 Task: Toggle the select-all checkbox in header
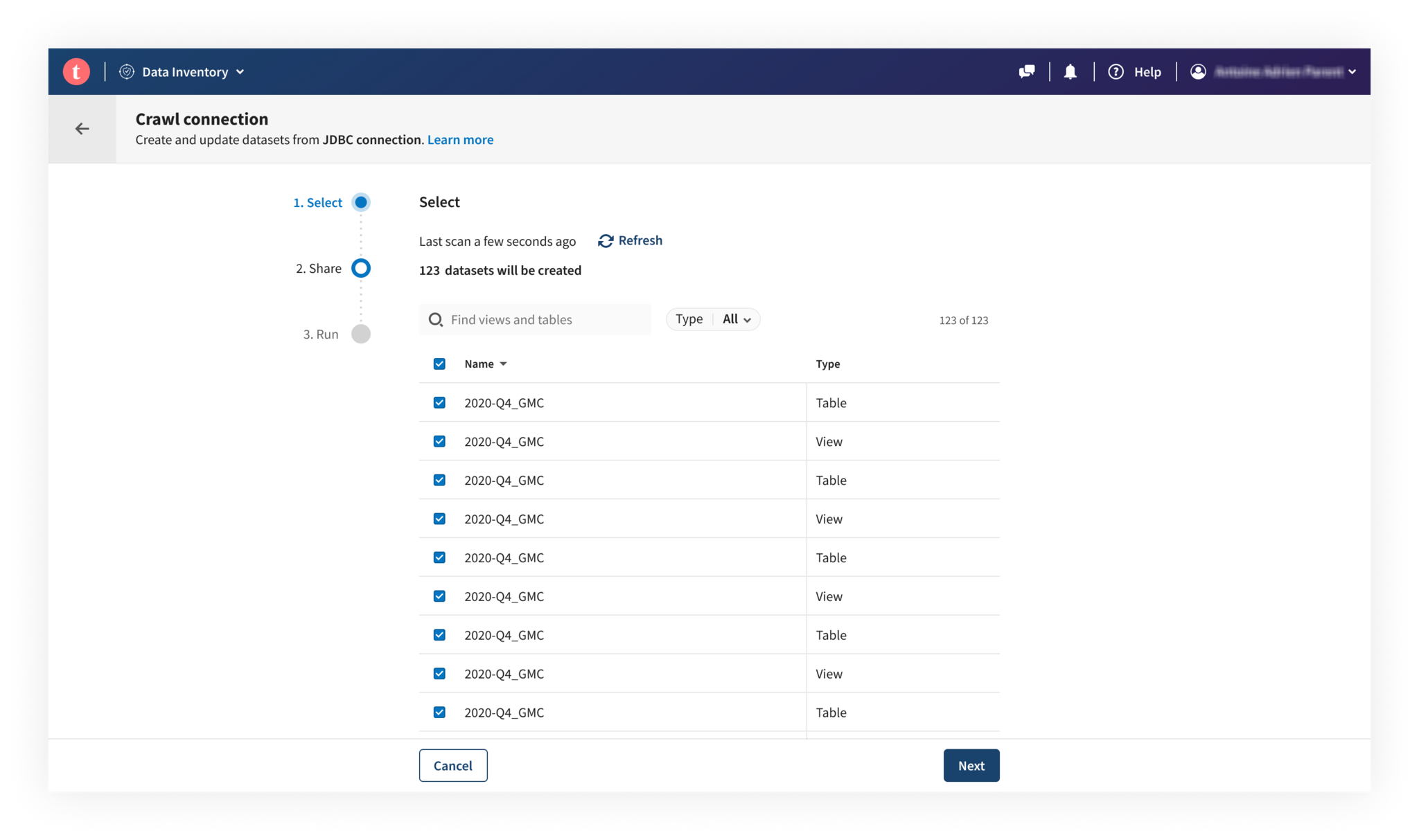(439, 364)
